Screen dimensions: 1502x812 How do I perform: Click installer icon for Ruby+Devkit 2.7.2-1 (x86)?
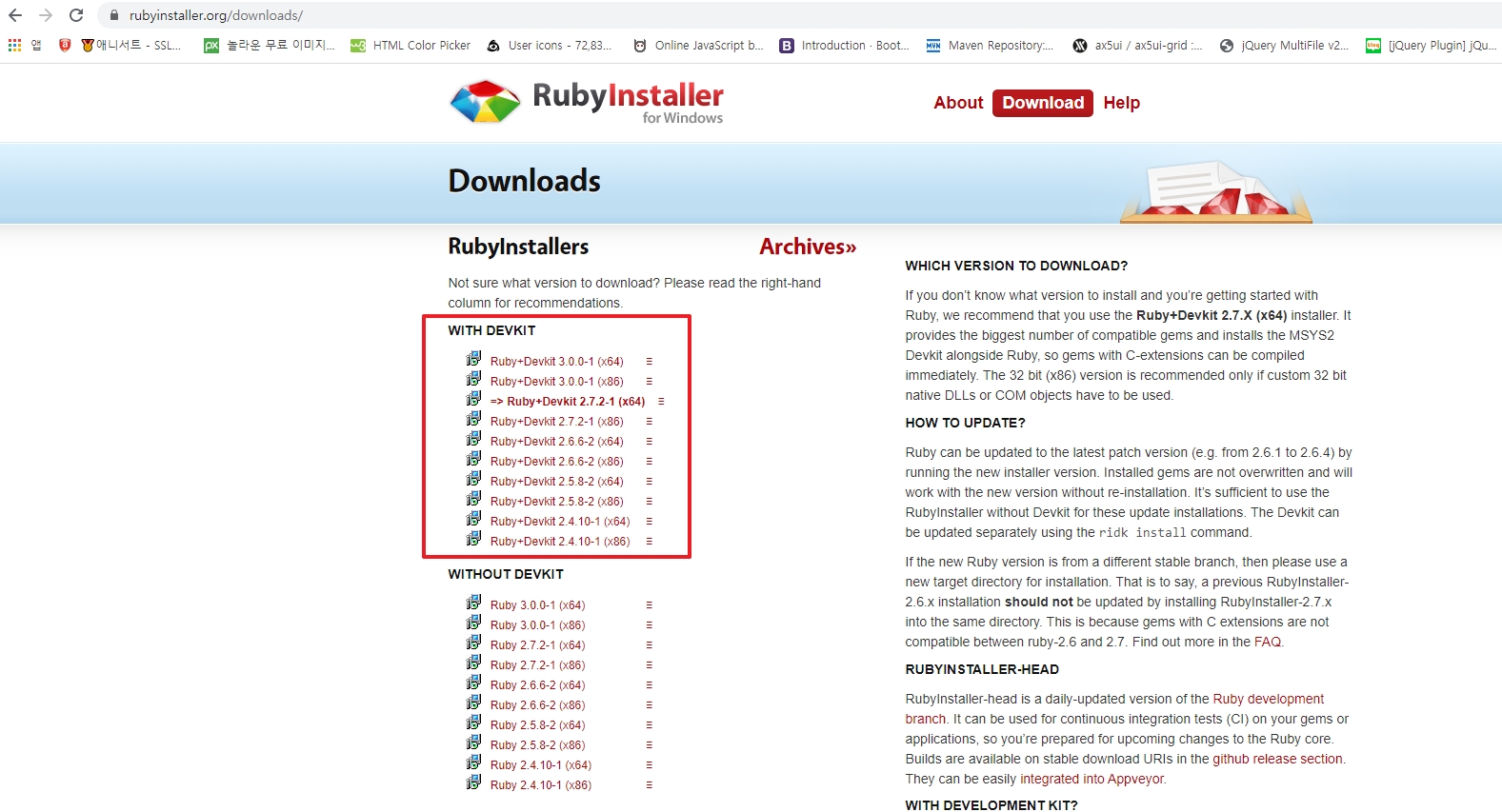473,419
